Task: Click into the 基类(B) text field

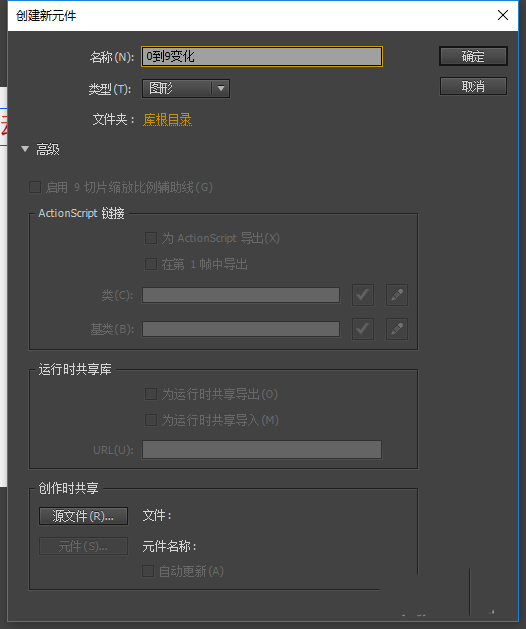Action: (x=241, y=329)
